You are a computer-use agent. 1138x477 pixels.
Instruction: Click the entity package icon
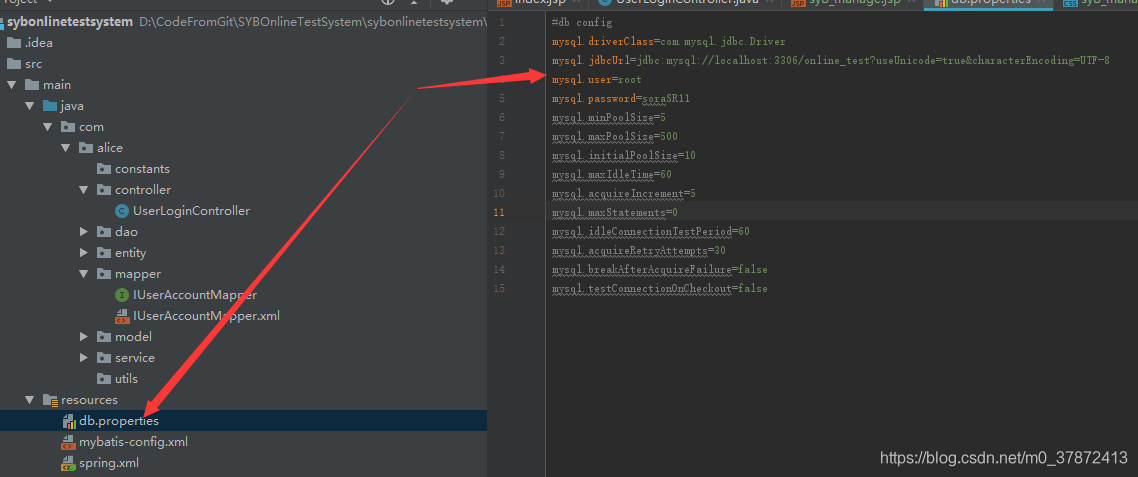(x=104, y=253)
